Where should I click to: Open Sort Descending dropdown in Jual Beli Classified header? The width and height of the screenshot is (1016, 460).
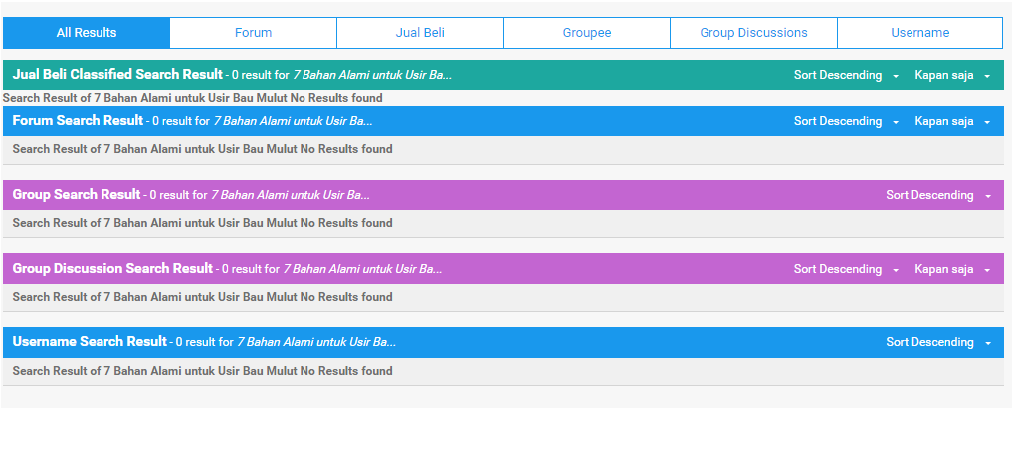pos(846,75)
